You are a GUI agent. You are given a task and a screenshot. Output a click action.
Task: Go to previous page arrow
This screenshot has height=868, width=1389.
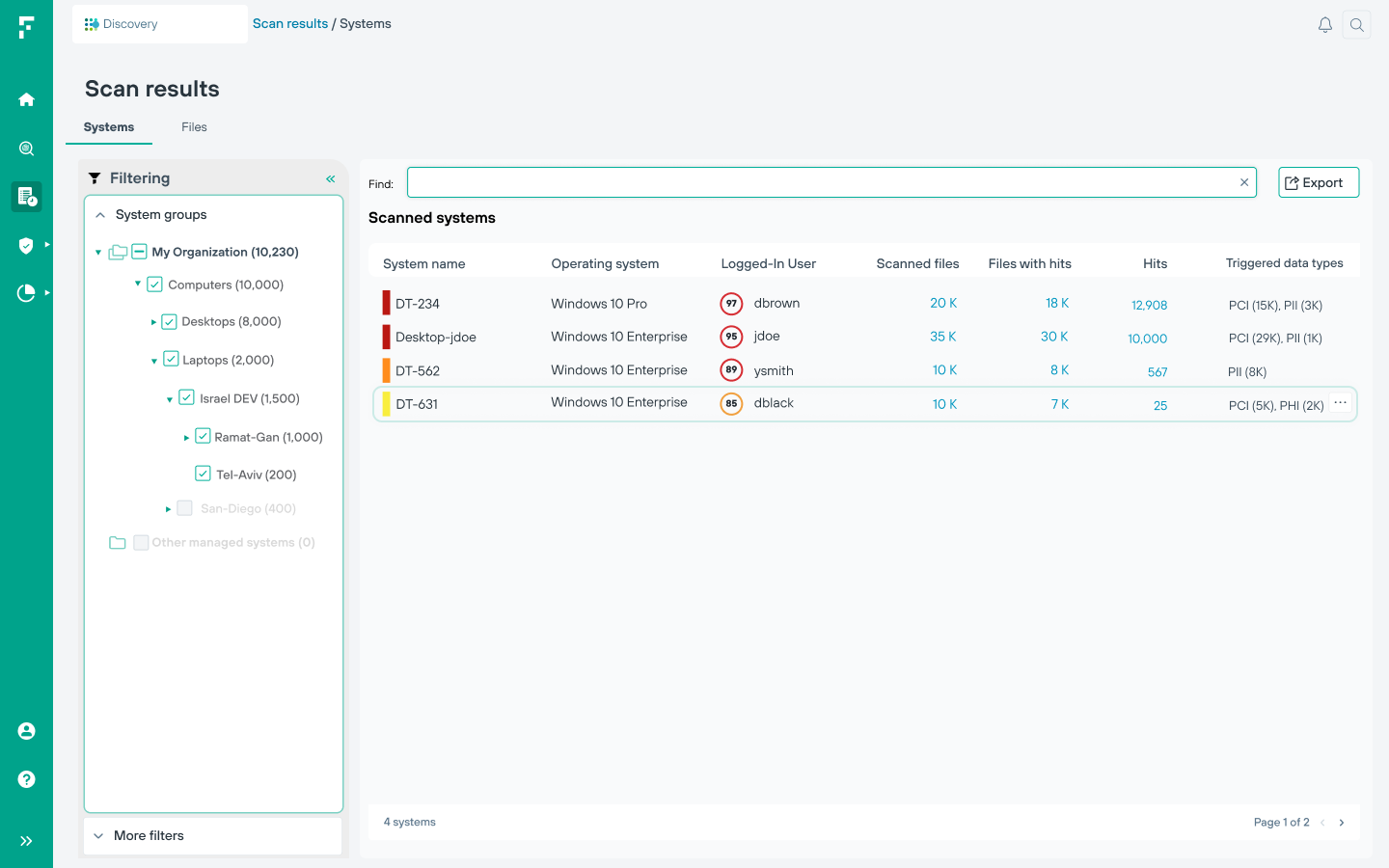(x=1322, y=823)
